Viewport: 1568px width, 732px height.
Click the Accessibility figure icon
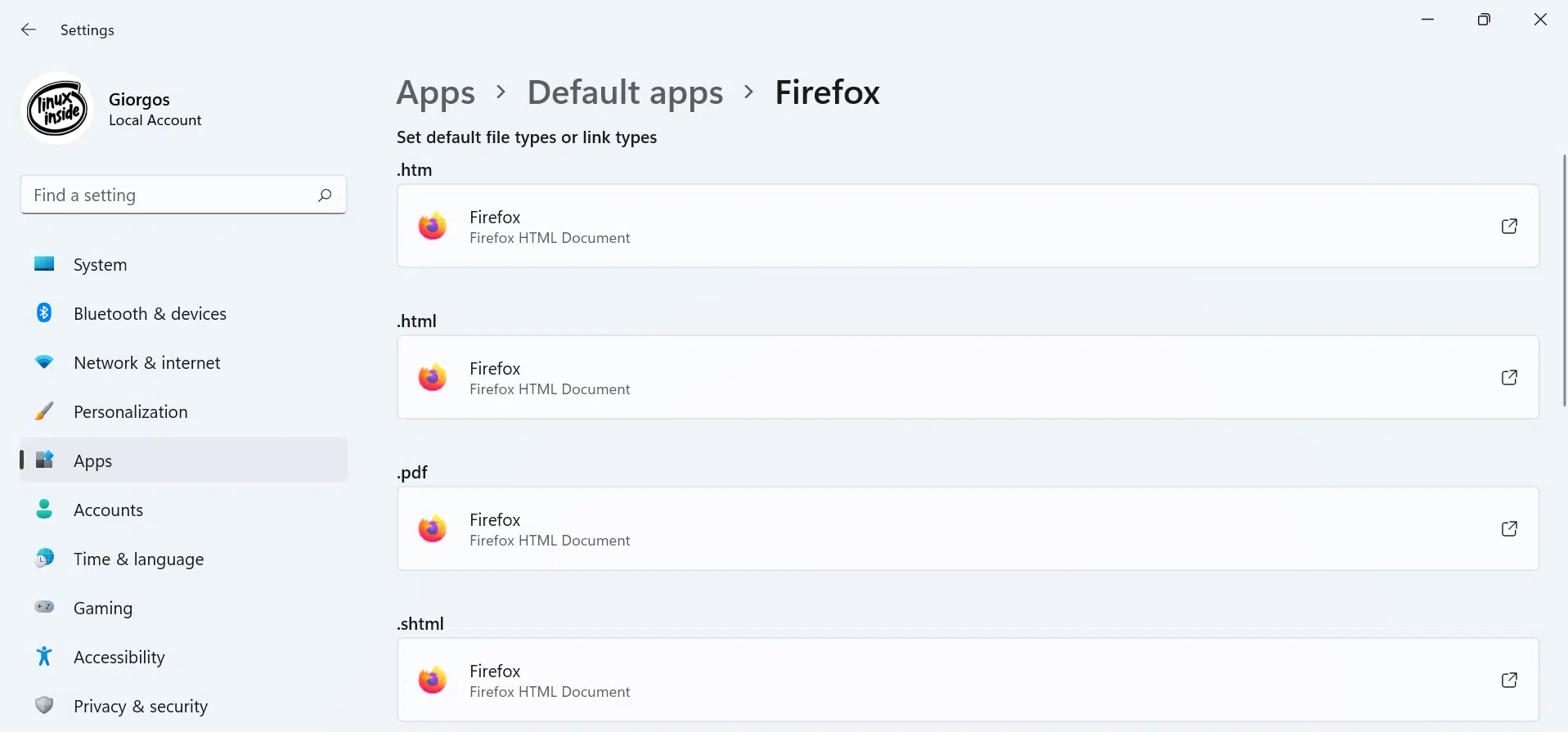click(x=44, y=656)
